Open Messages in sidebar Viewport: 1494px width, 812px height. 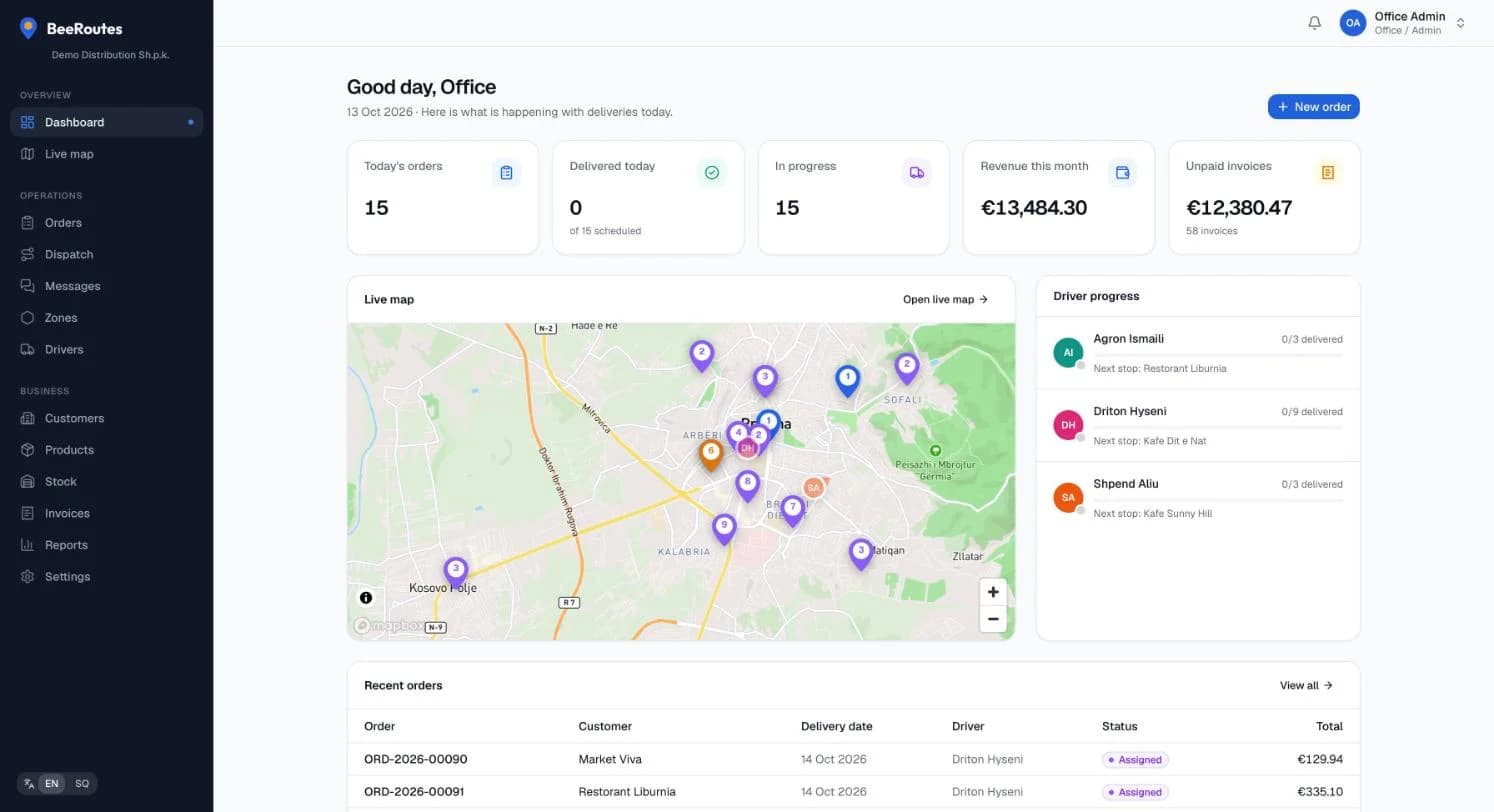(107, 286)
